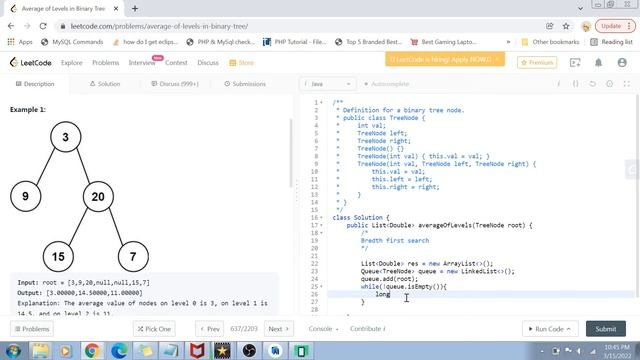This screenshot has width=640, height=360.
Task: Click the LeetCode hiring banner
Action: coord(445,60)
